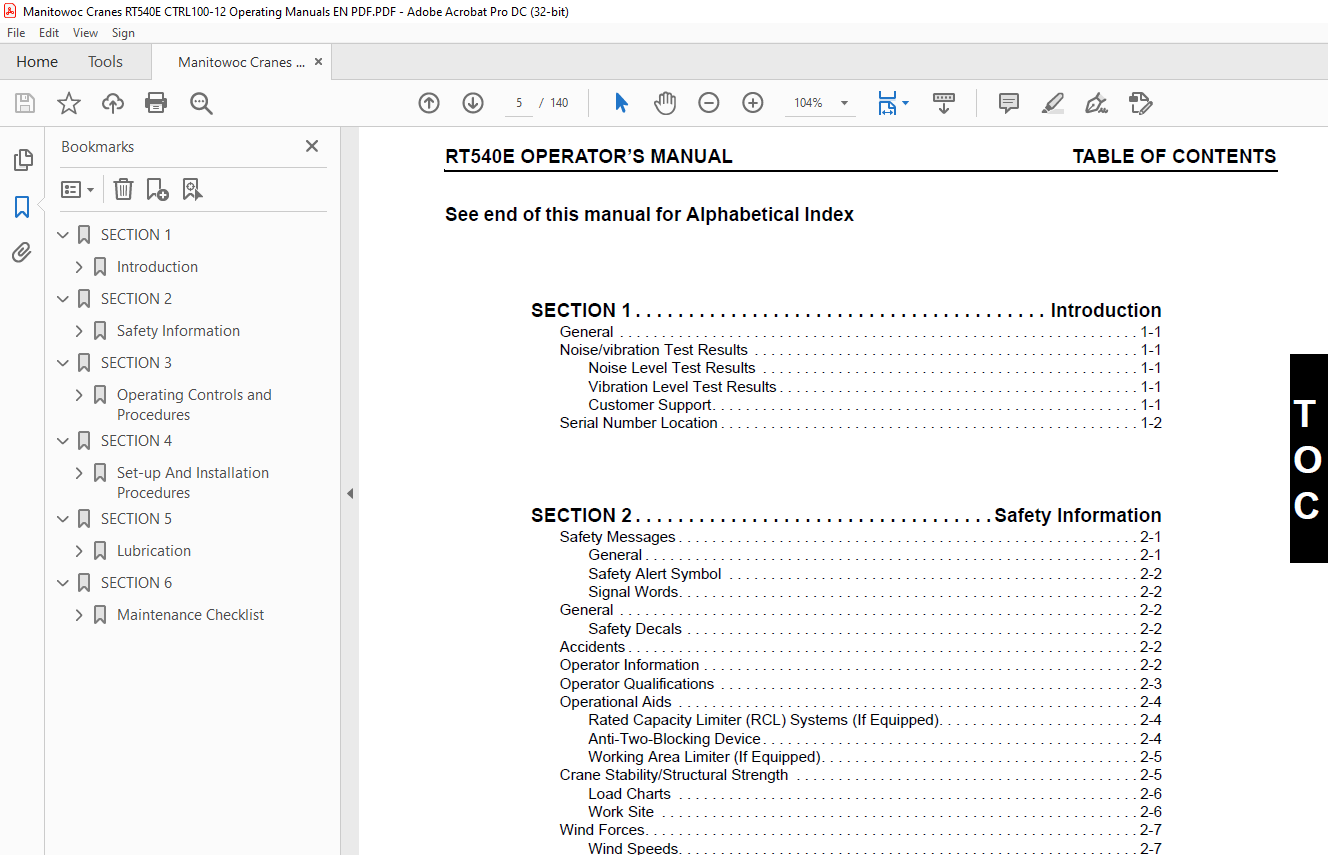Select SECTION 5 bookmark label
This screenshot has width=1328, height=855.
pyautogui.click(x=136, y=519)
